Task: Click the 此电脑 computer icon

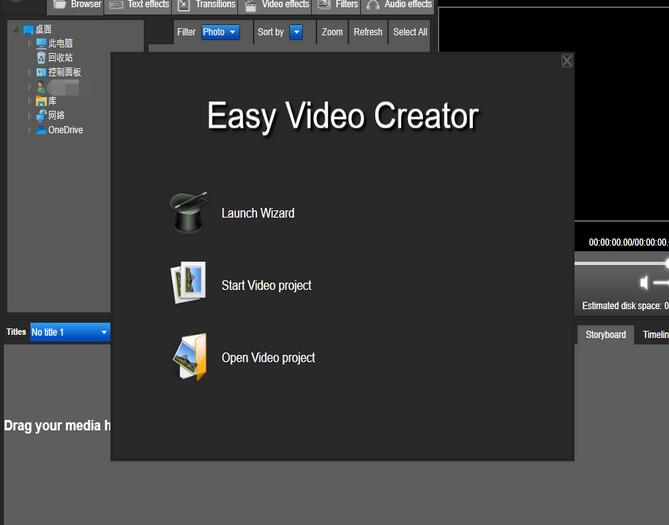Action: point(41,43)
